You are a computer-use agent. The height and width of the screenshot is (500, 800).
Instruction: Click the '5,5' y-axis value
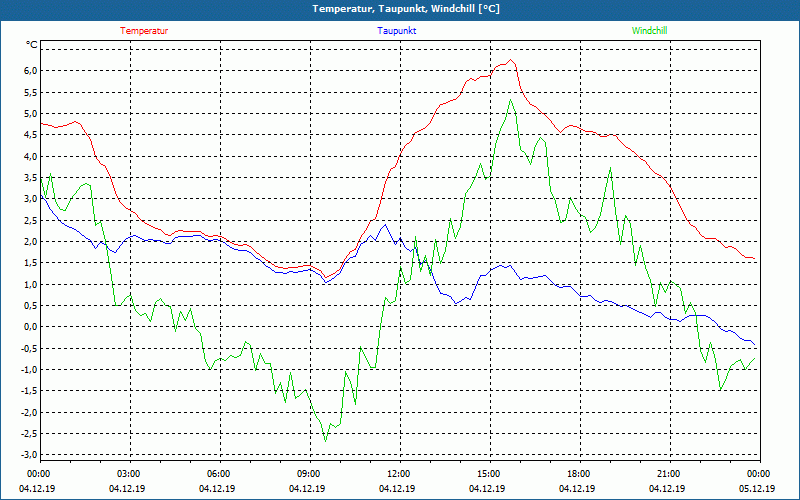click(31, 92)
